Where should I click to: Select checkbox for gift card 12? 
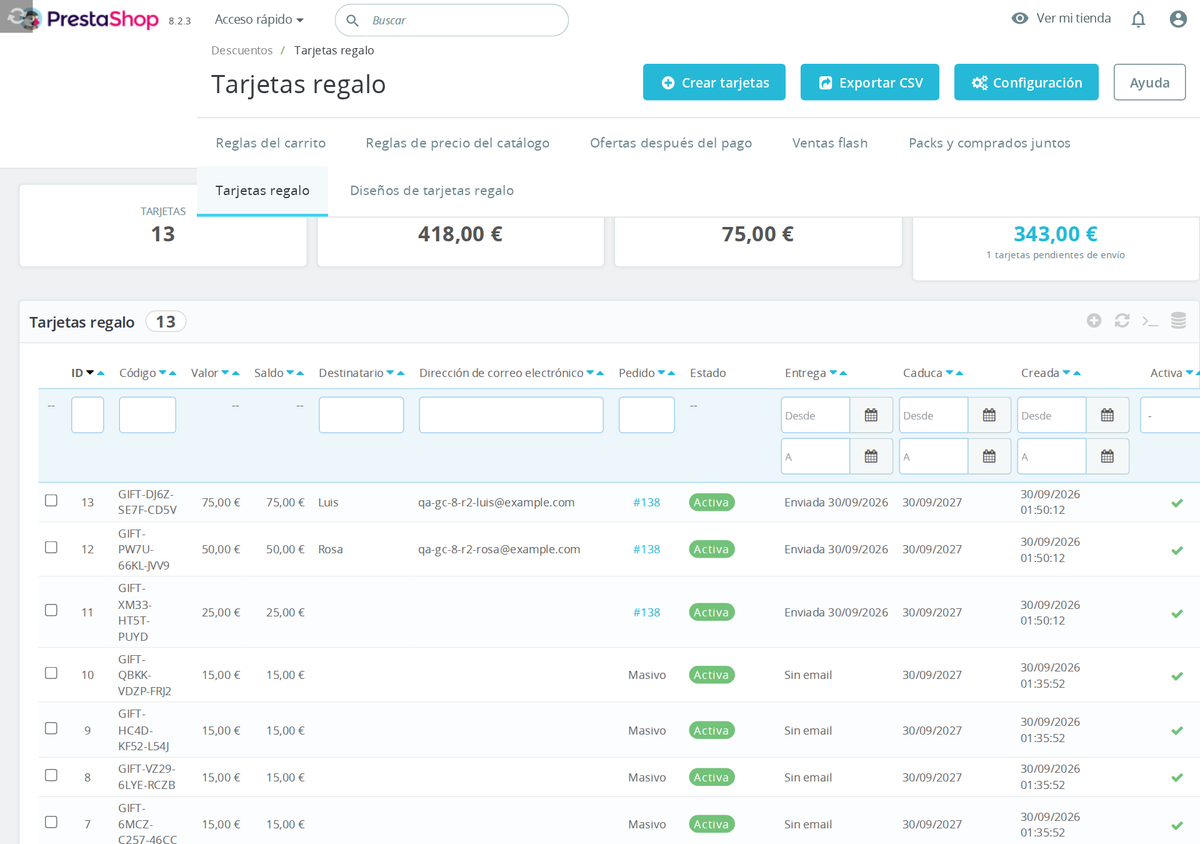tap(51, 548)
